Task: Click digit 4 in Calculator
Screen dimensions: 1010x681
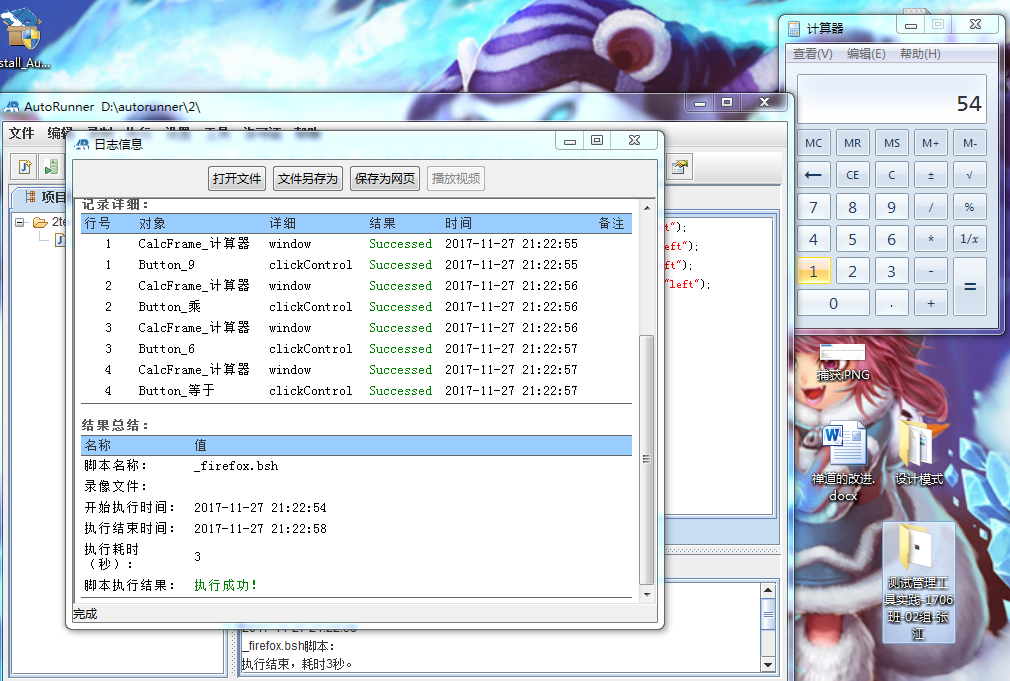Action: [813, 239]
